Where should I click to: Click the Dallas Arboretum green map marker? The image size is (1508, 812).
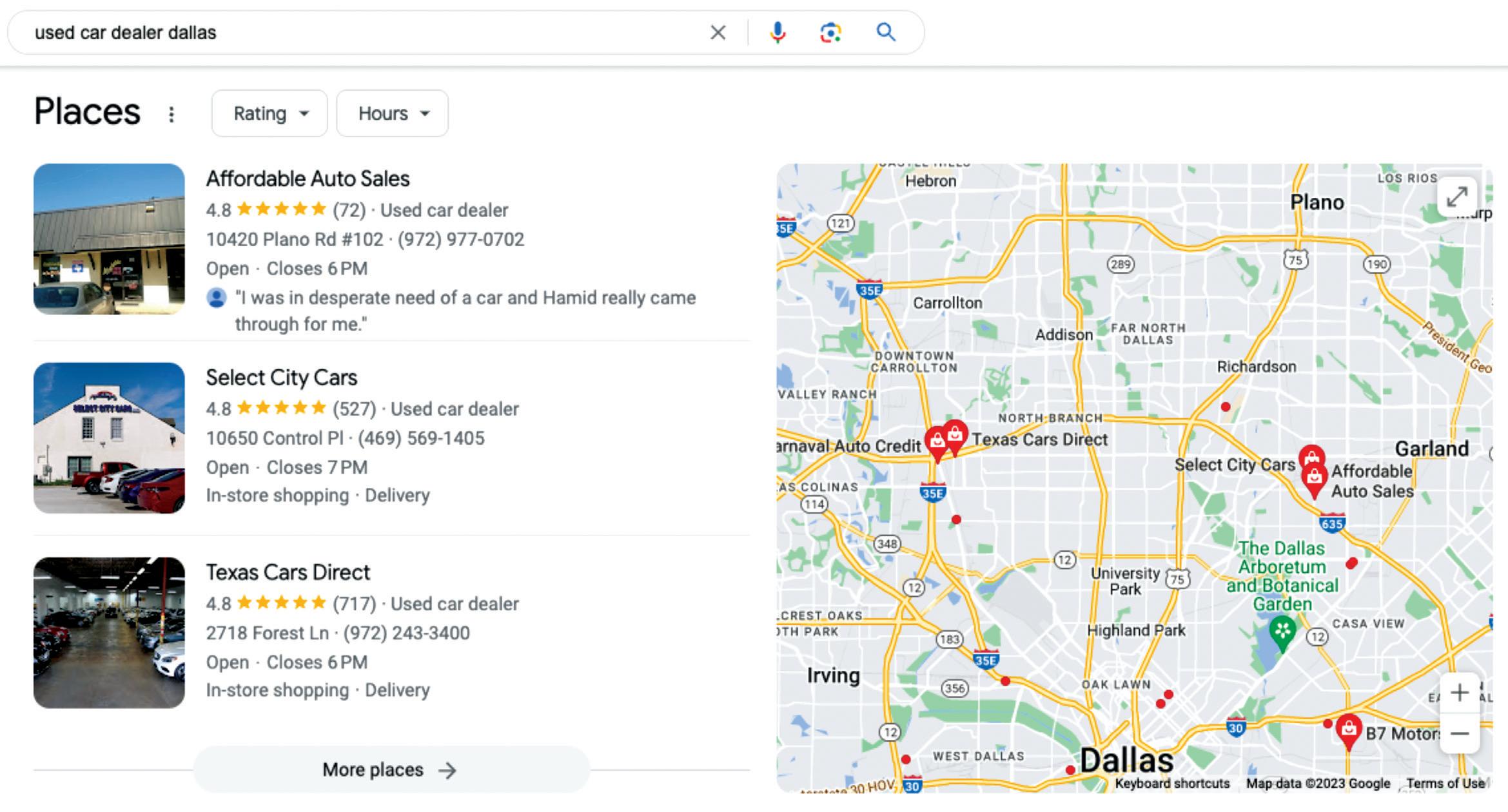pos(1282,633)
